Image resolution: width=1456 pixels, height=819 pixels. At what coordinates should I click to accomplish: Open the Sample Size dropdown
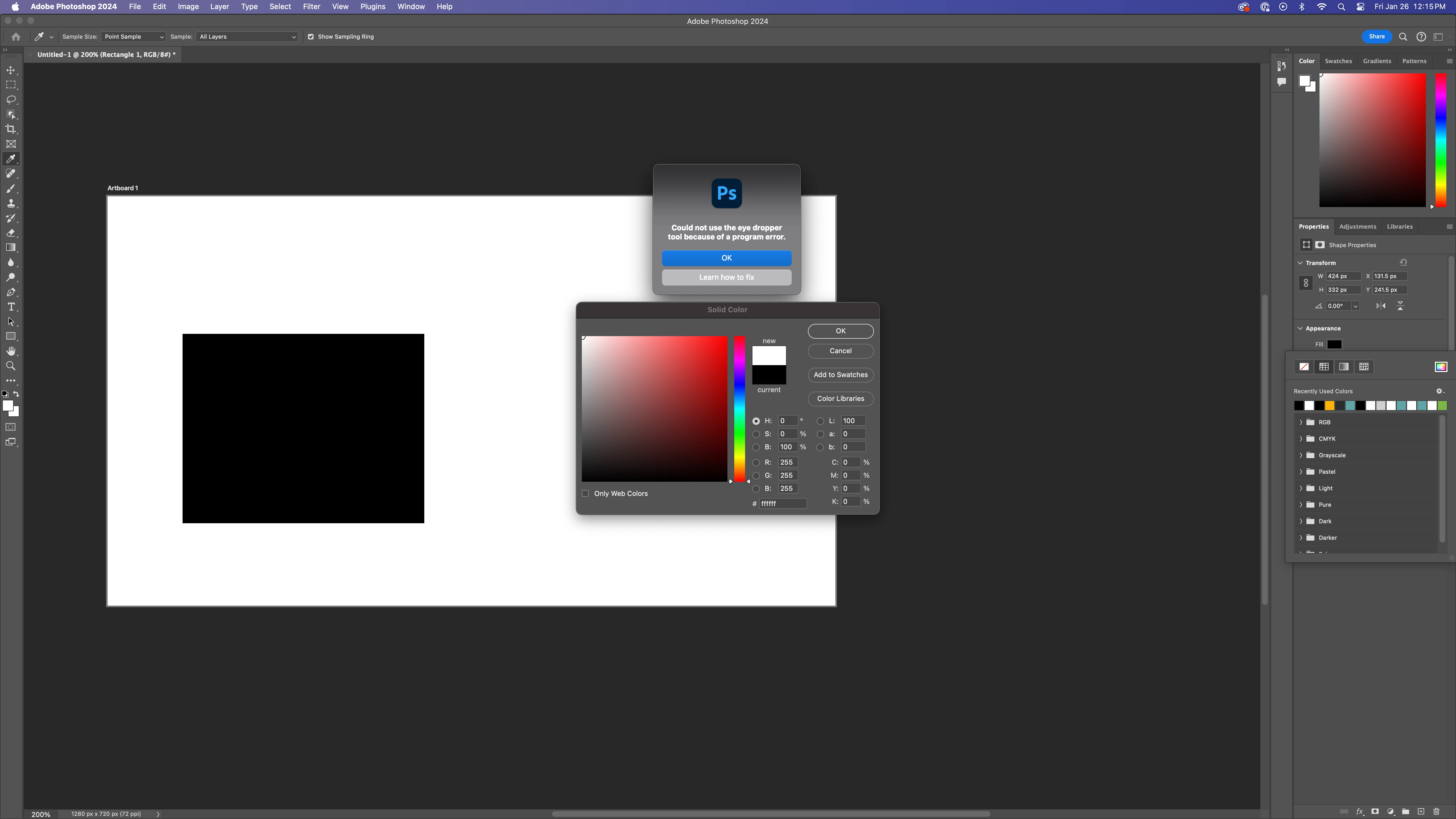pos(133,37)
